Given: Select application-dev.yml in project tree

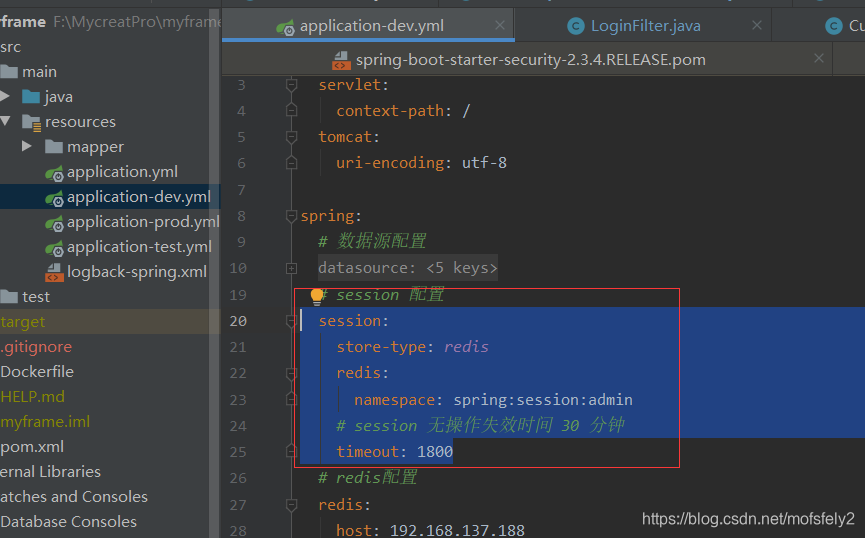Looking at the screenshot, I should point(139,196).
